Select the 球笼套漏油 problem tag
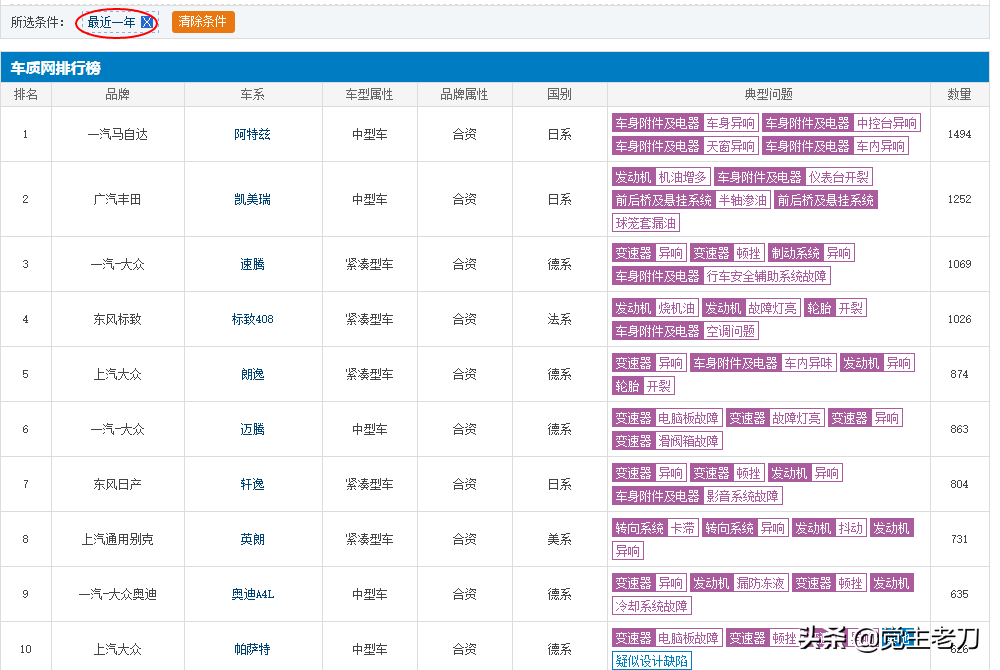The width and height of the screenshot is (1000, 670). (x=645, y=223)
